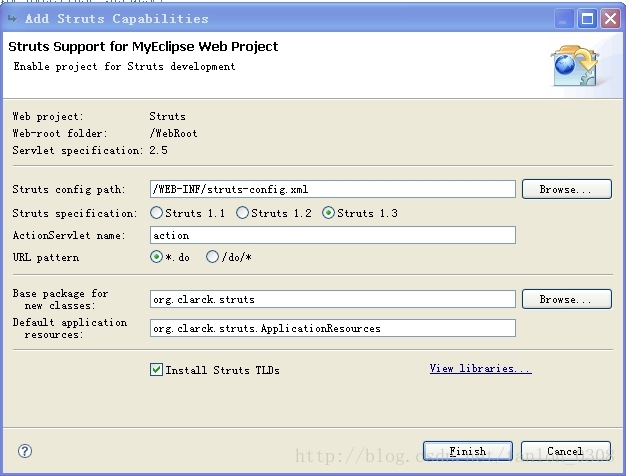Click the Struts wizard banner icon
This screenshot has width=626, height=476.
(575, 66)
